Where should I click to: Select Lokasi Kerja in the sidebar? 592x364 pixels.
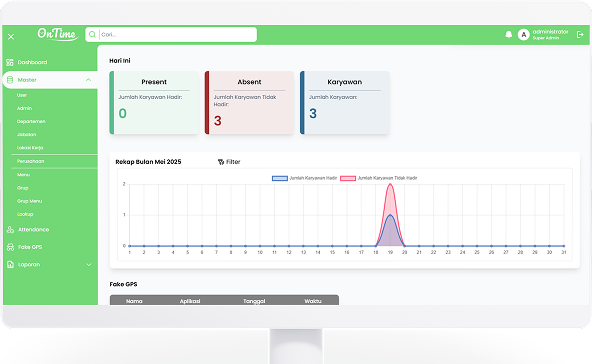click(x=30, y=148)
